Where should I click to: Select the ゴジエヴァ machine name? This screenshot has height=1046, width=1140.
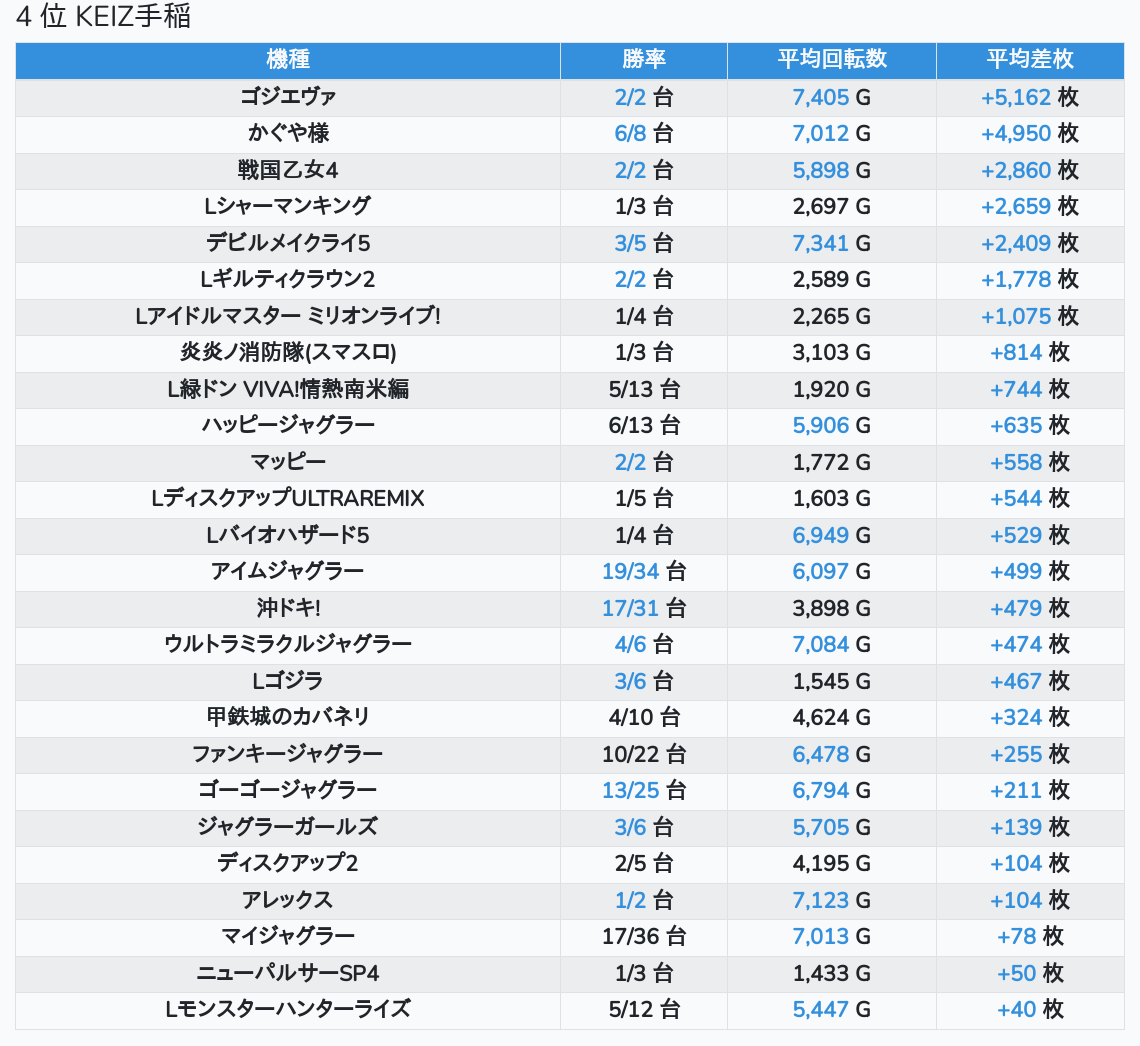[x=288, y=97]
